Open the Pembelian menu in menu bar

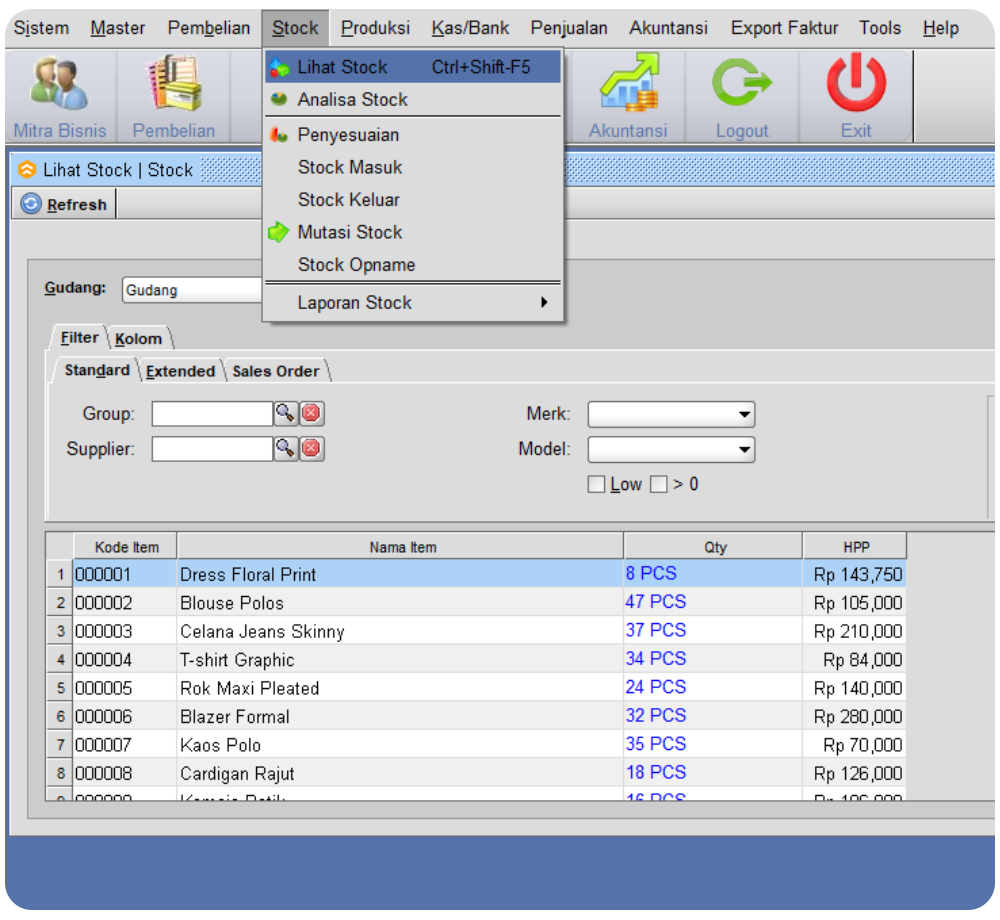click(209, 28)
